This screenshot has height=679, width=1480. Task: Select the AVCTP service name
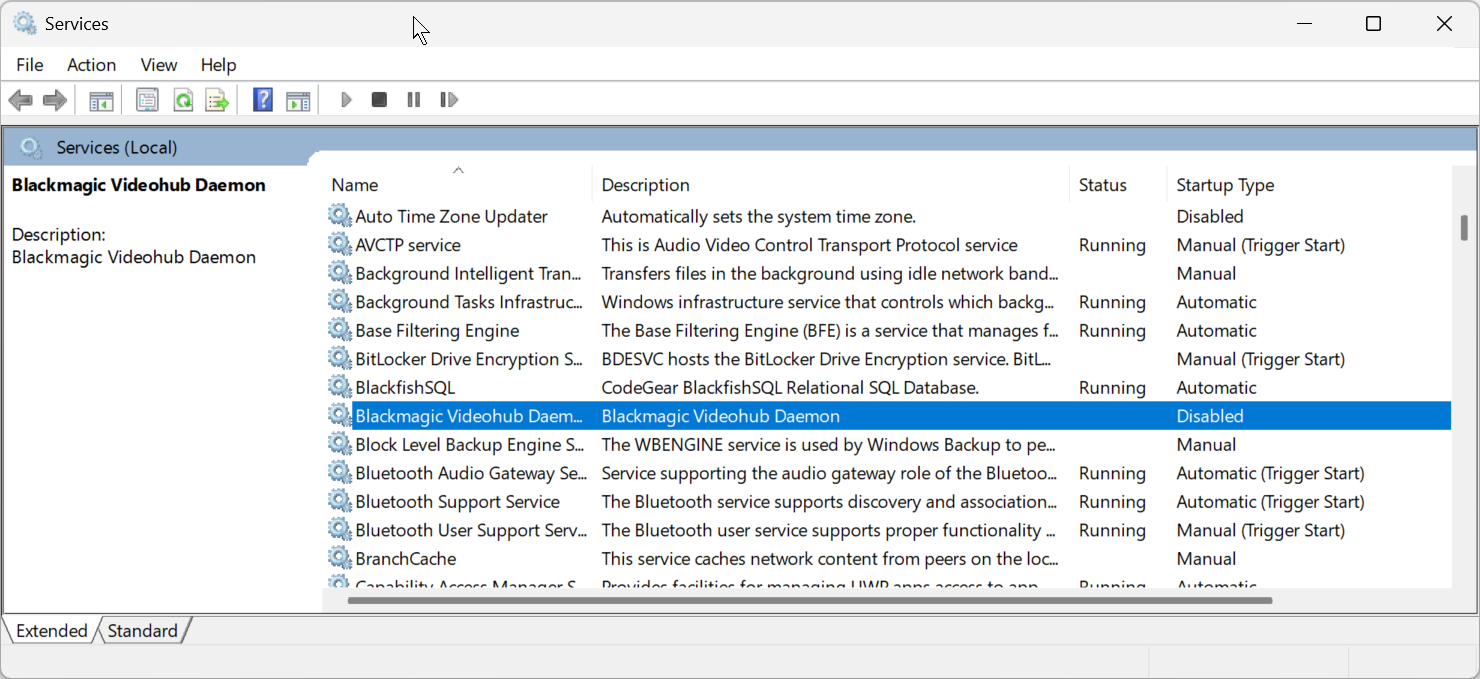coord(408,245)
